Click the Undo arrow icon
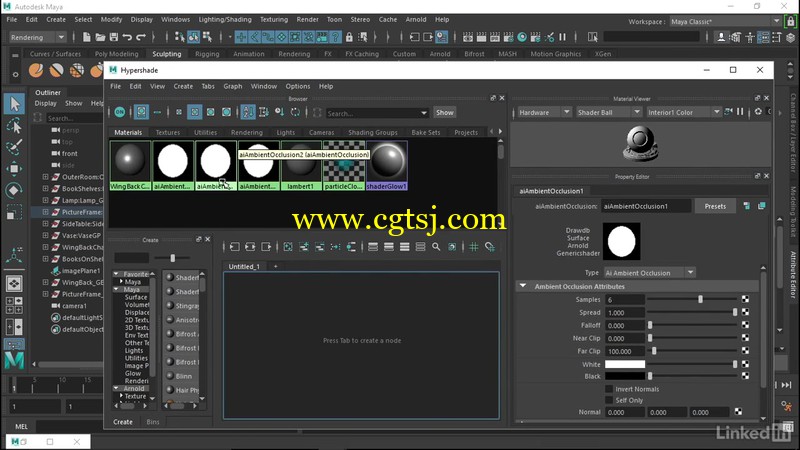Screen dimensions: 800x450 point(127,37)
